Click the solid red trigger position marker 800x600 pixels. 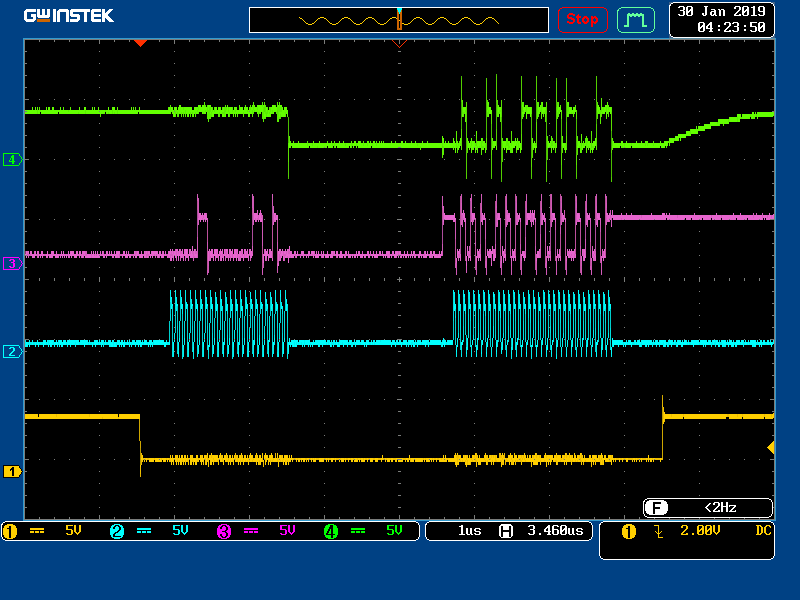[140, 43]
